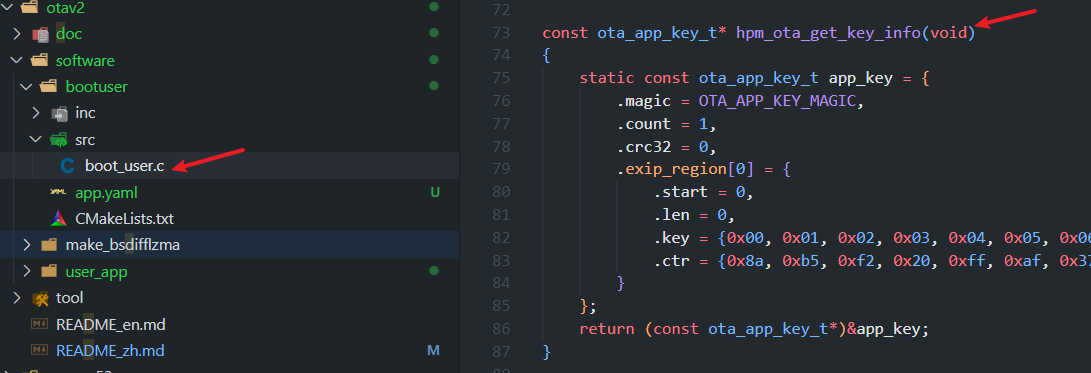
Task: Click the .key field on line 82
Action: [x=671, y=238]
